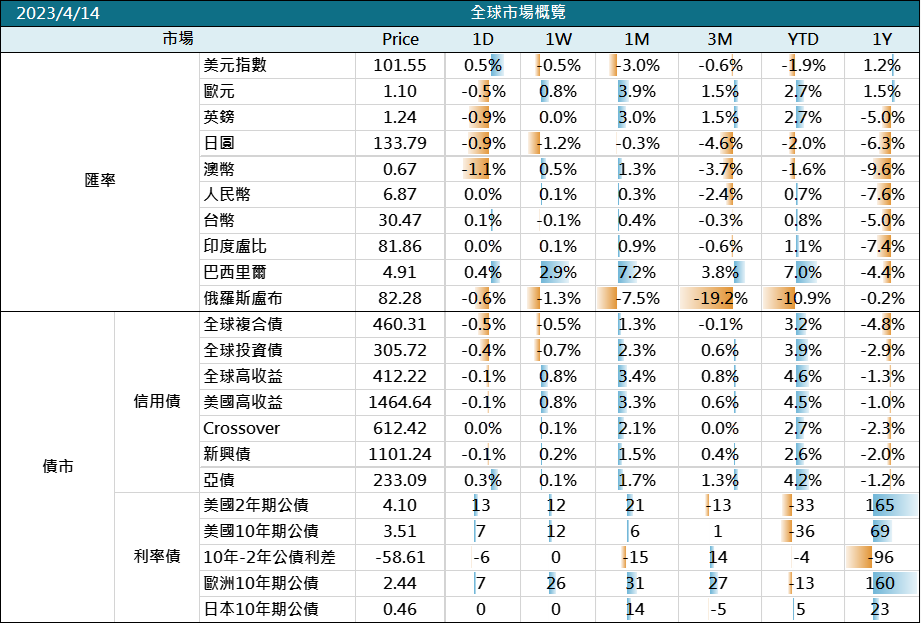
Task: Select the 英鎊 row label
Action: pyautogui.click(x=219, y=117)
